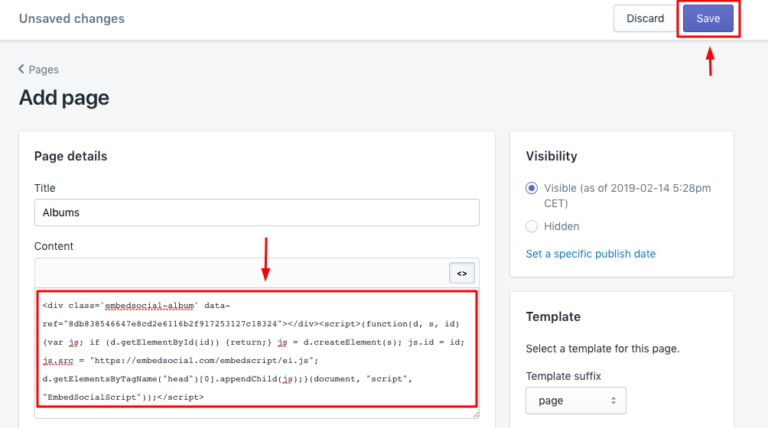768x428 pixels.
Task: Click the content editor resize handle
Action: tap(474, 413)
